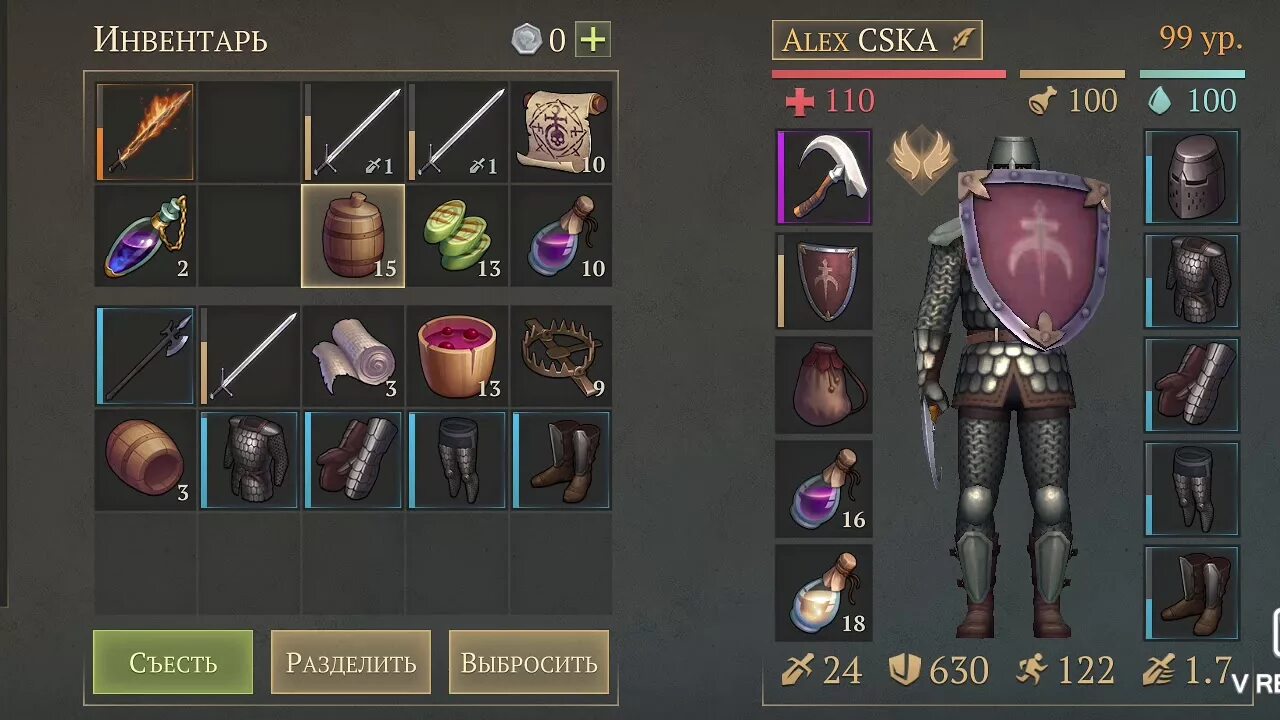Click the Разделить button

(x=351, y=662)
